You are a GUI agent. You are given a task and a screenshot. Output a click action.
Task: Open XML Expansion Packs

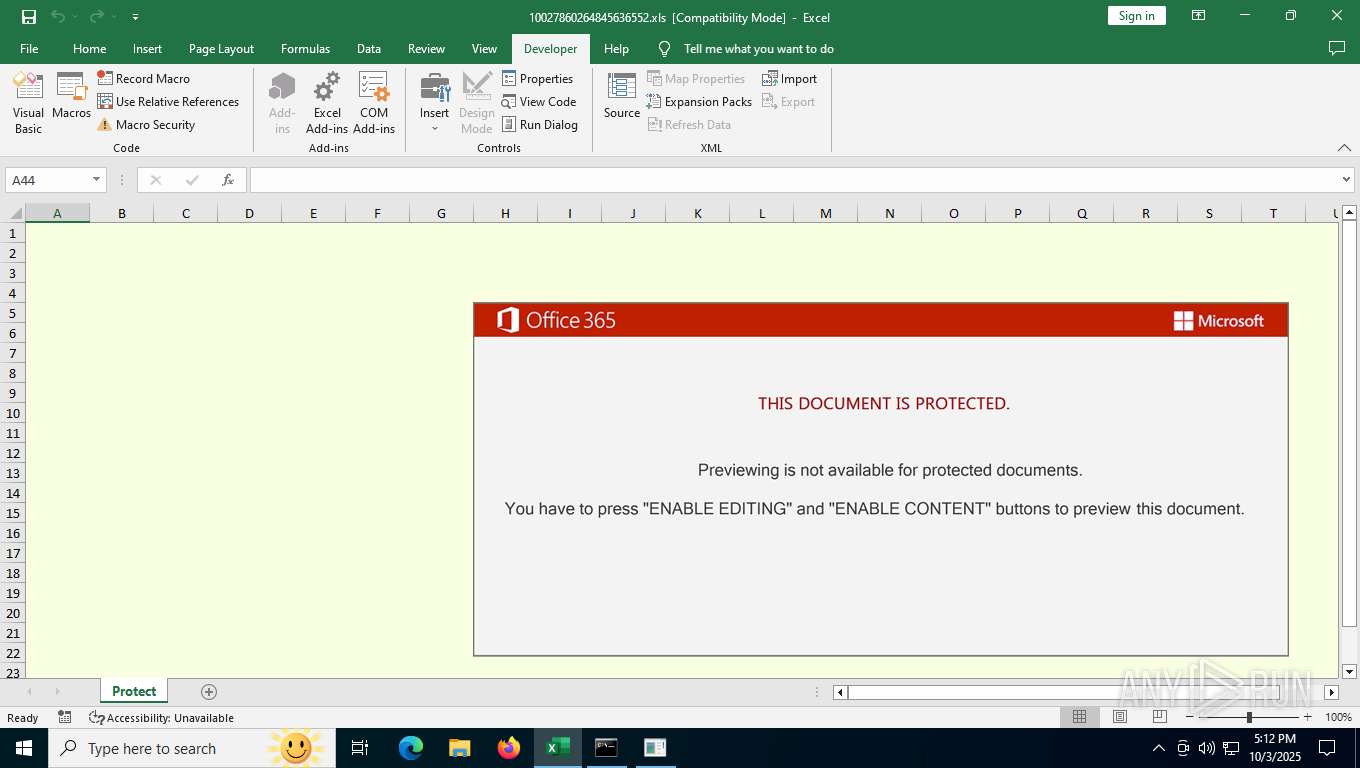pos(699,101)
